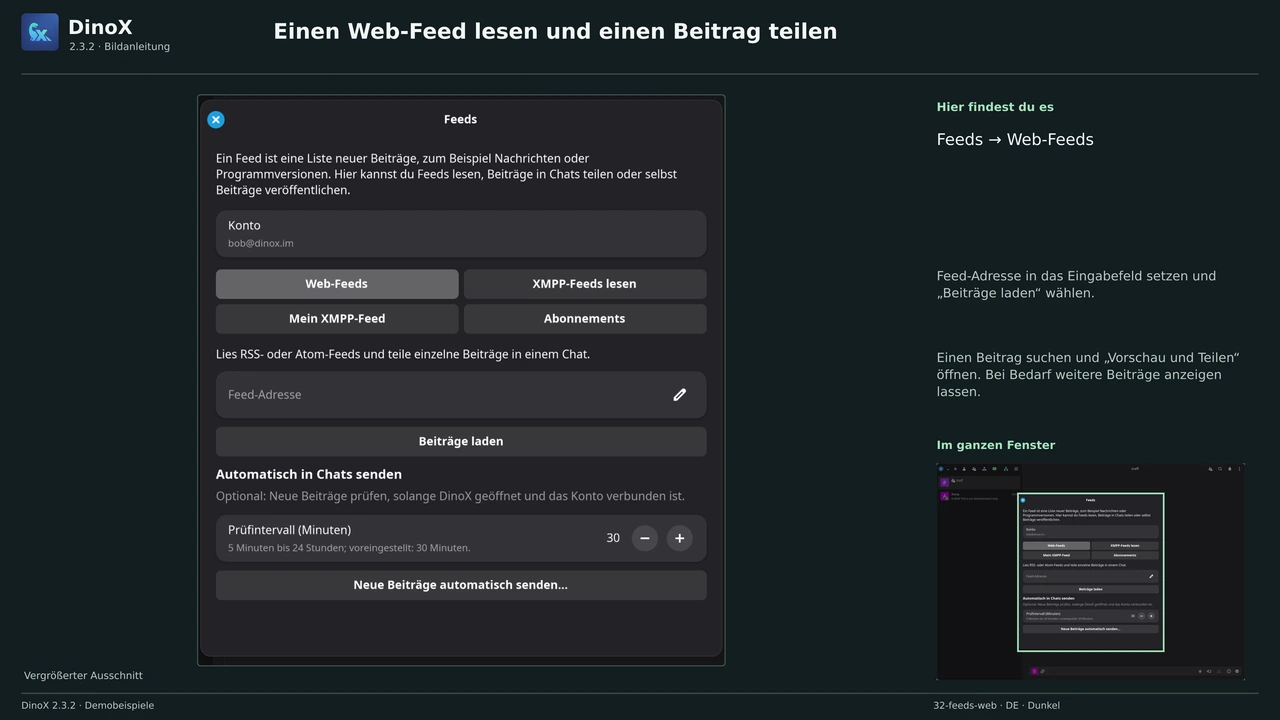Image resolution: width=1280 pixels, height=720 pixels.
Task: Click the pencil icon in Feed-Adresse field
Action: (x=680, y=395)
